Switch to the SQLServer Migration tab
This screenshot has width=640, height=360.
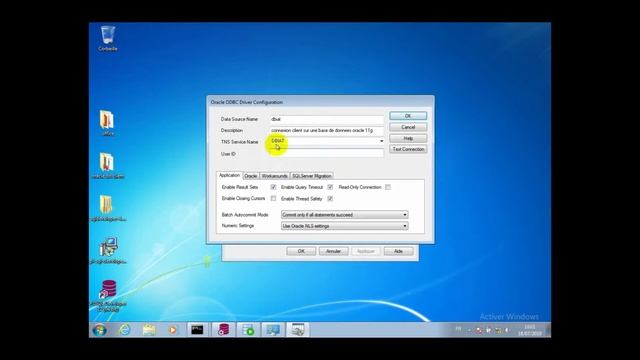311,176
